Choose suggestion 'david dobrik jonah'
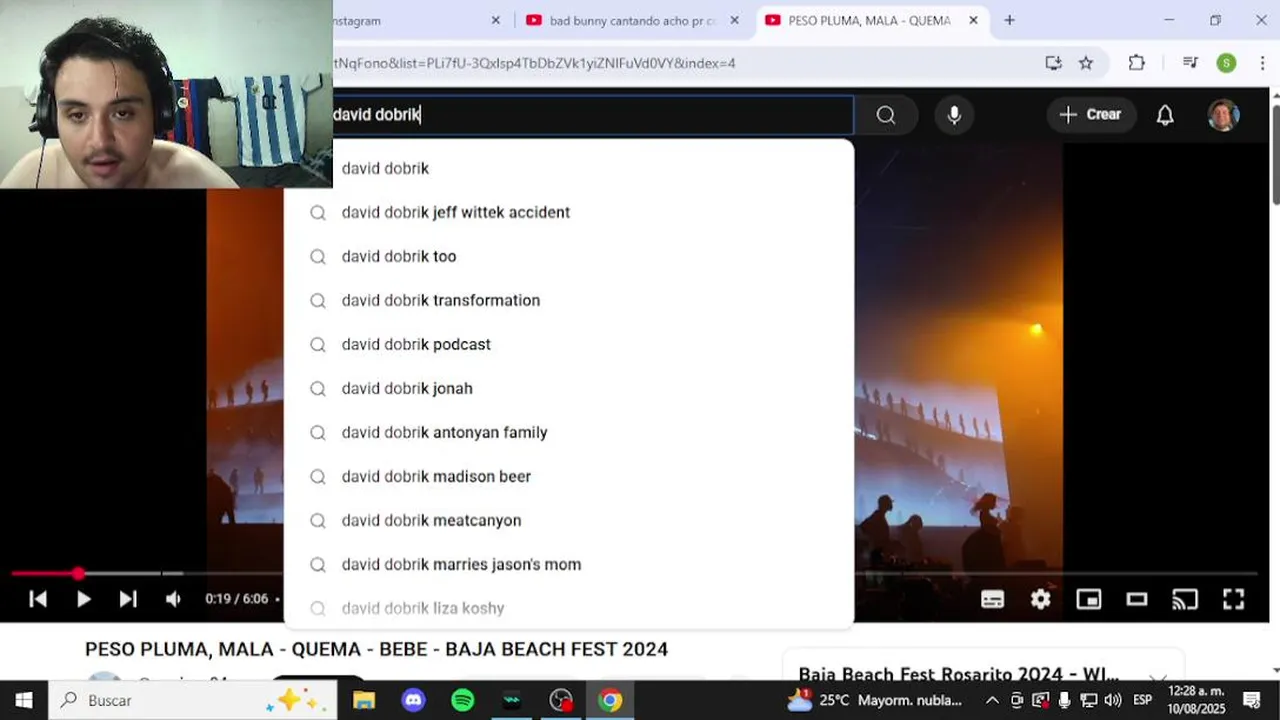This screenshot has width=1280, height=720. 569,388
